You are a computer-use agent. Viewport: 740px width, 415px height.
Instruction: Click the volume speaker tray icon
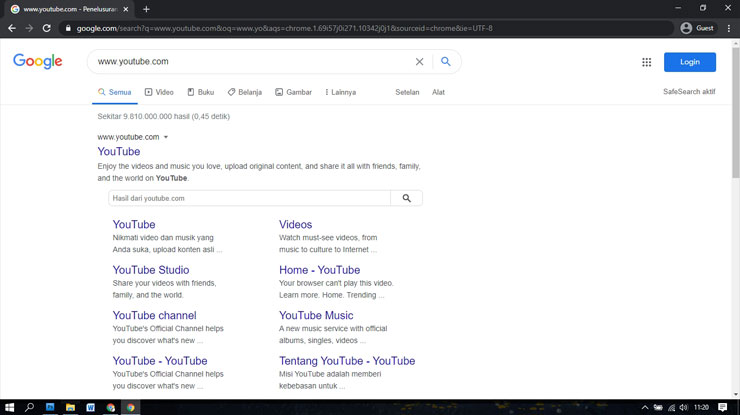pos(683,407)
